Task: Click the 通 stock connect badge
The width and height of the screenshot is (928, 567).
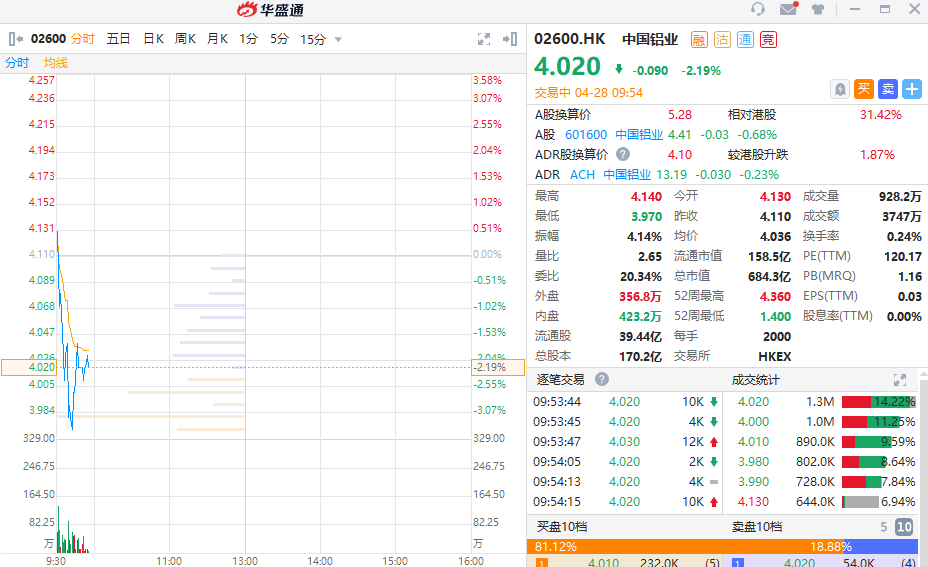Action: pyautogui.click(x=745, y=40)
